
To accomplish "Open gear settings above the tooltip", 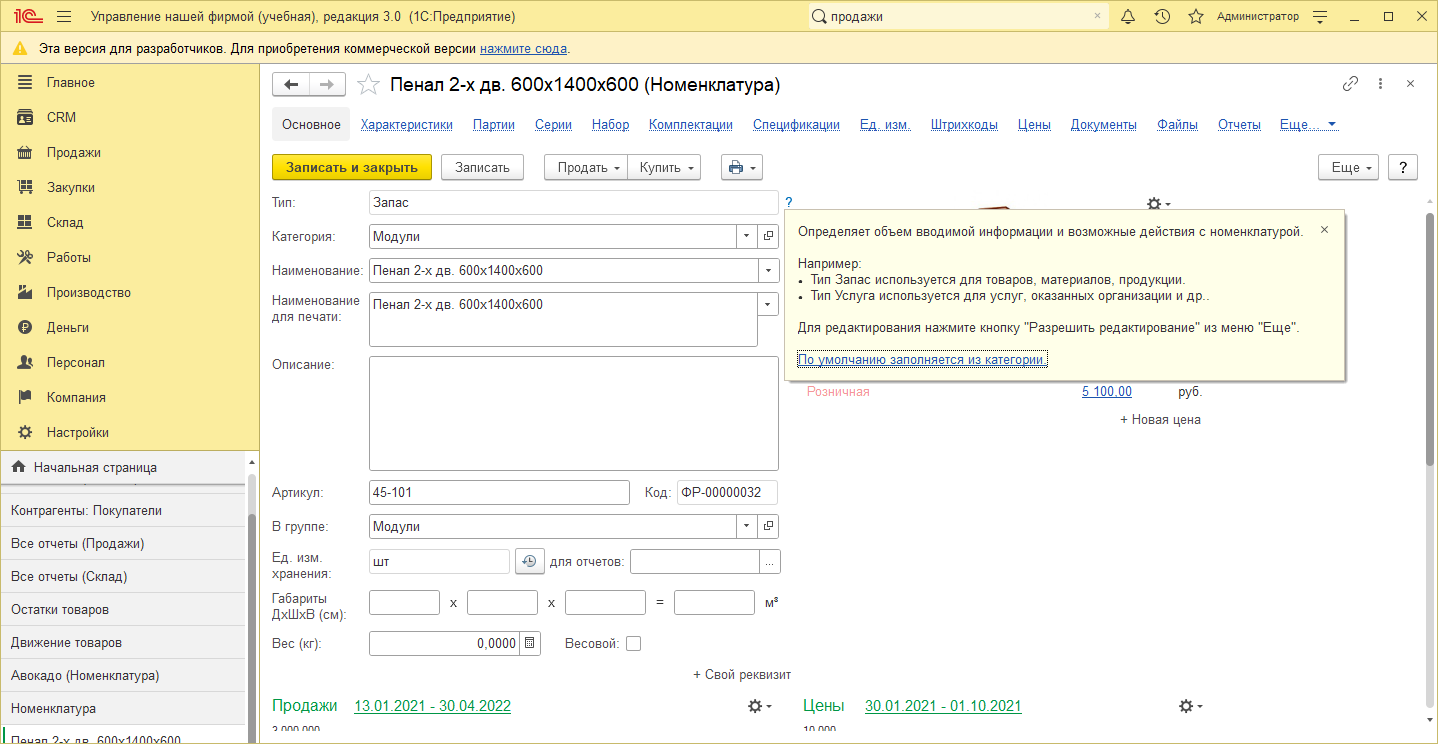I will point(1158,203).
